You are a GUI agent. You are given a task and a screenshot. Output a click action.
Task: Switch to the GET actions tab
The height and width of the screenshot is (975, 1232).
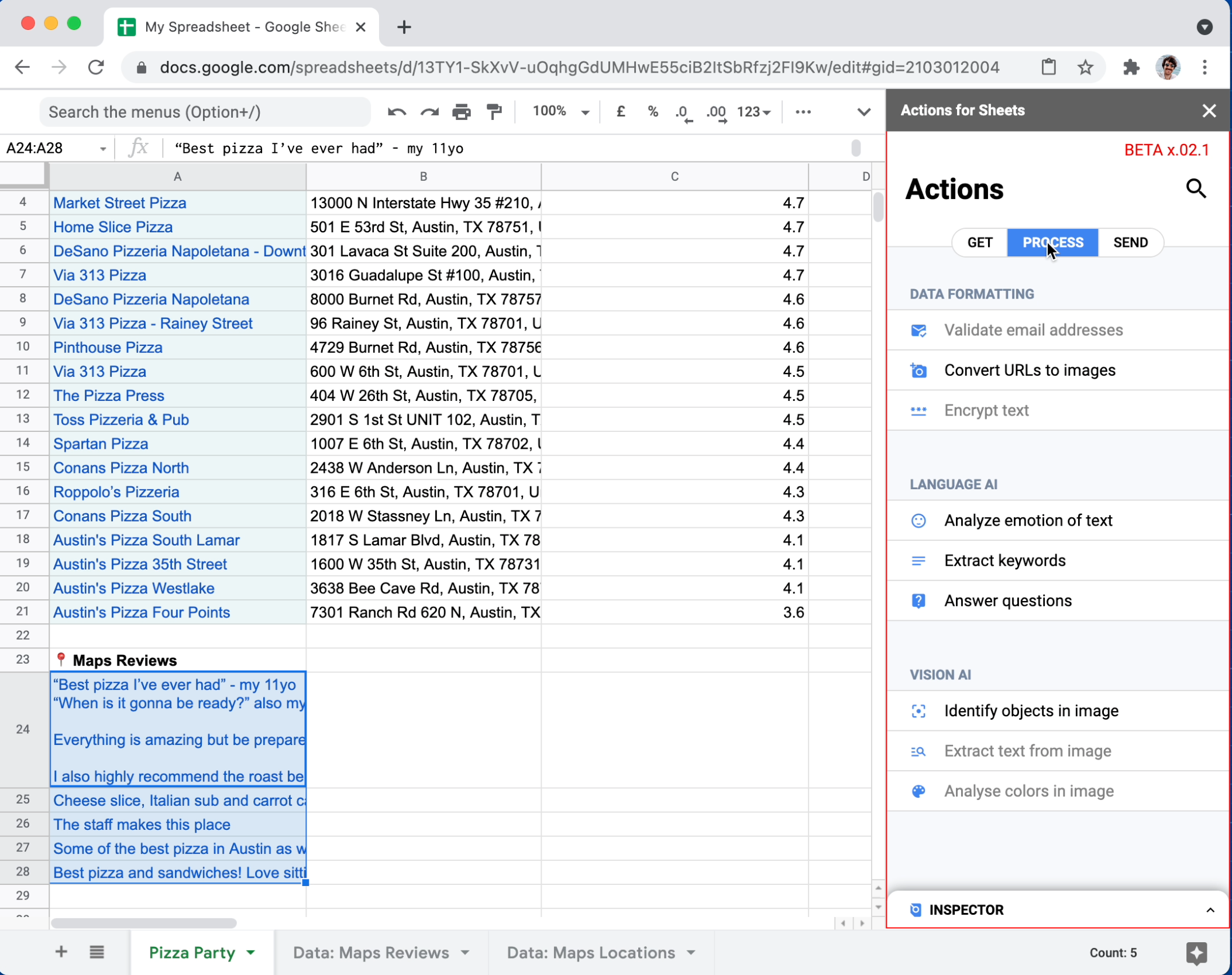coord(980,242)
